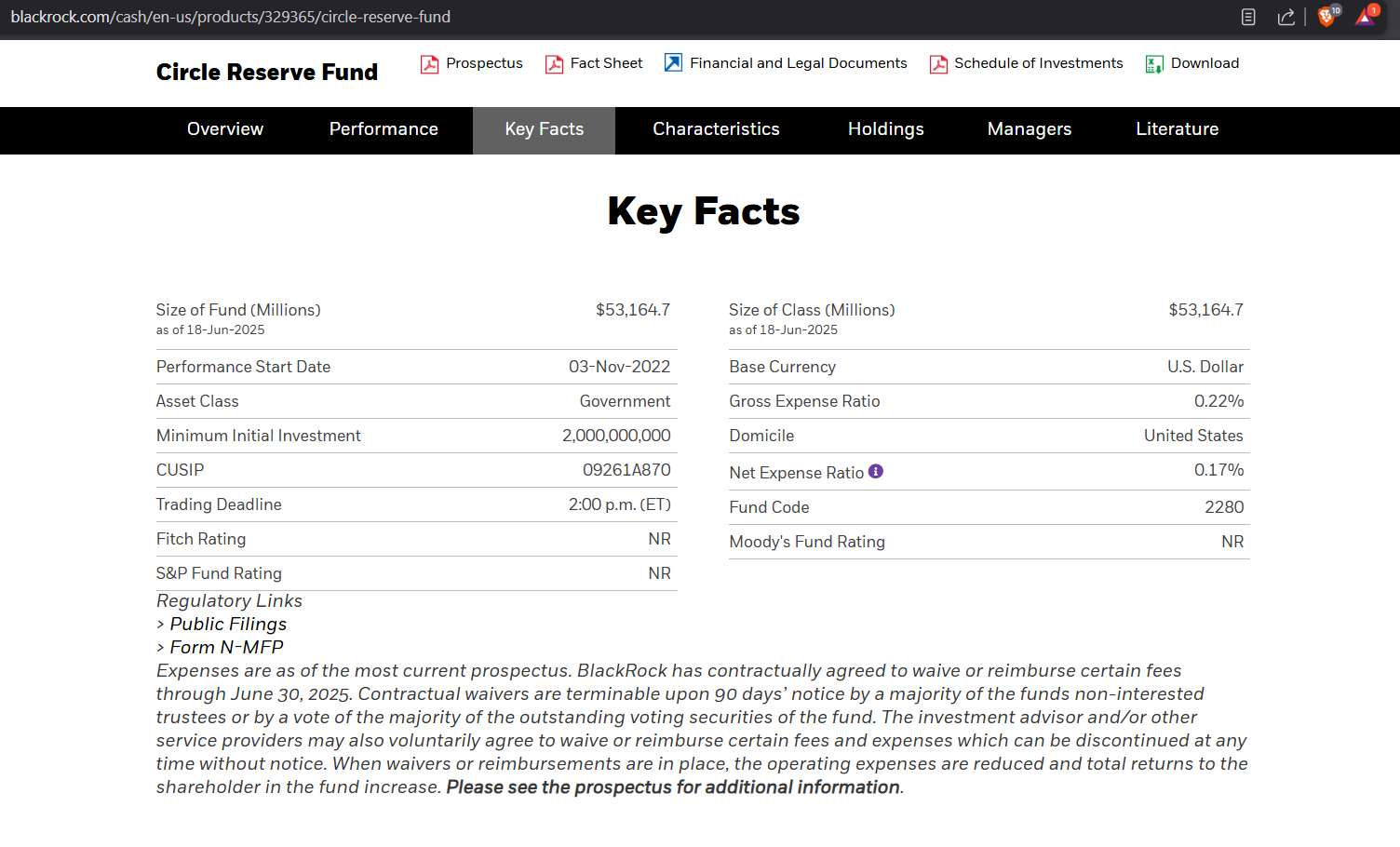The image size is (1400, 847).
Task: Click the Trading Deadline label
Action: [219, 504]
